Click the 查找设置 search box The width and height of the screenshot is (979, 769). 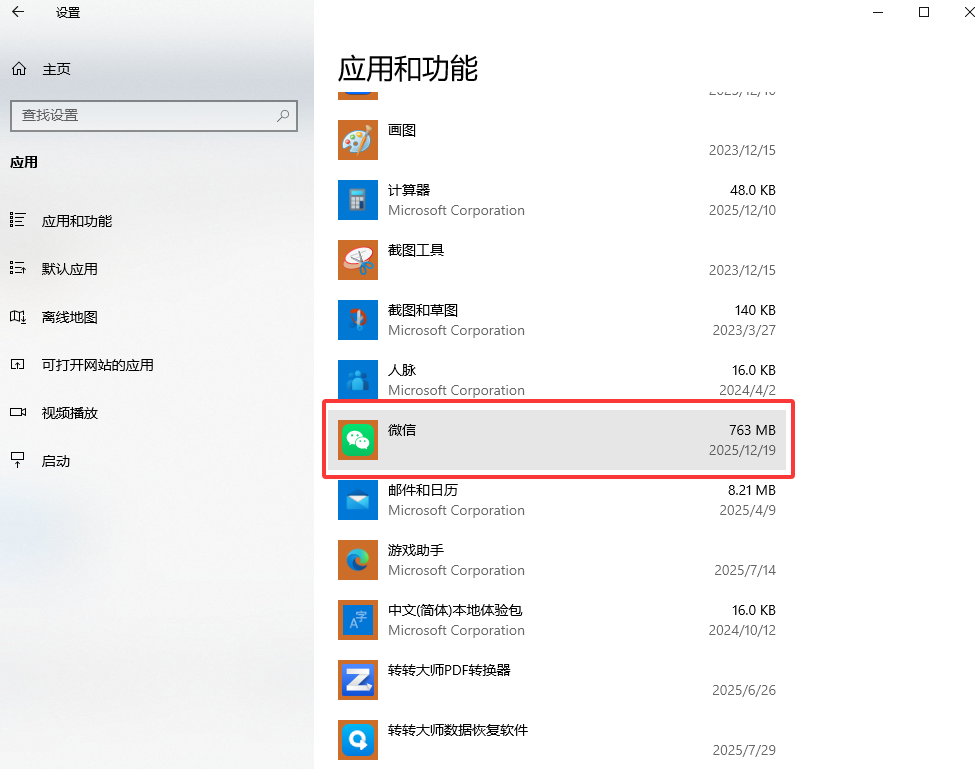click(154, 116)
